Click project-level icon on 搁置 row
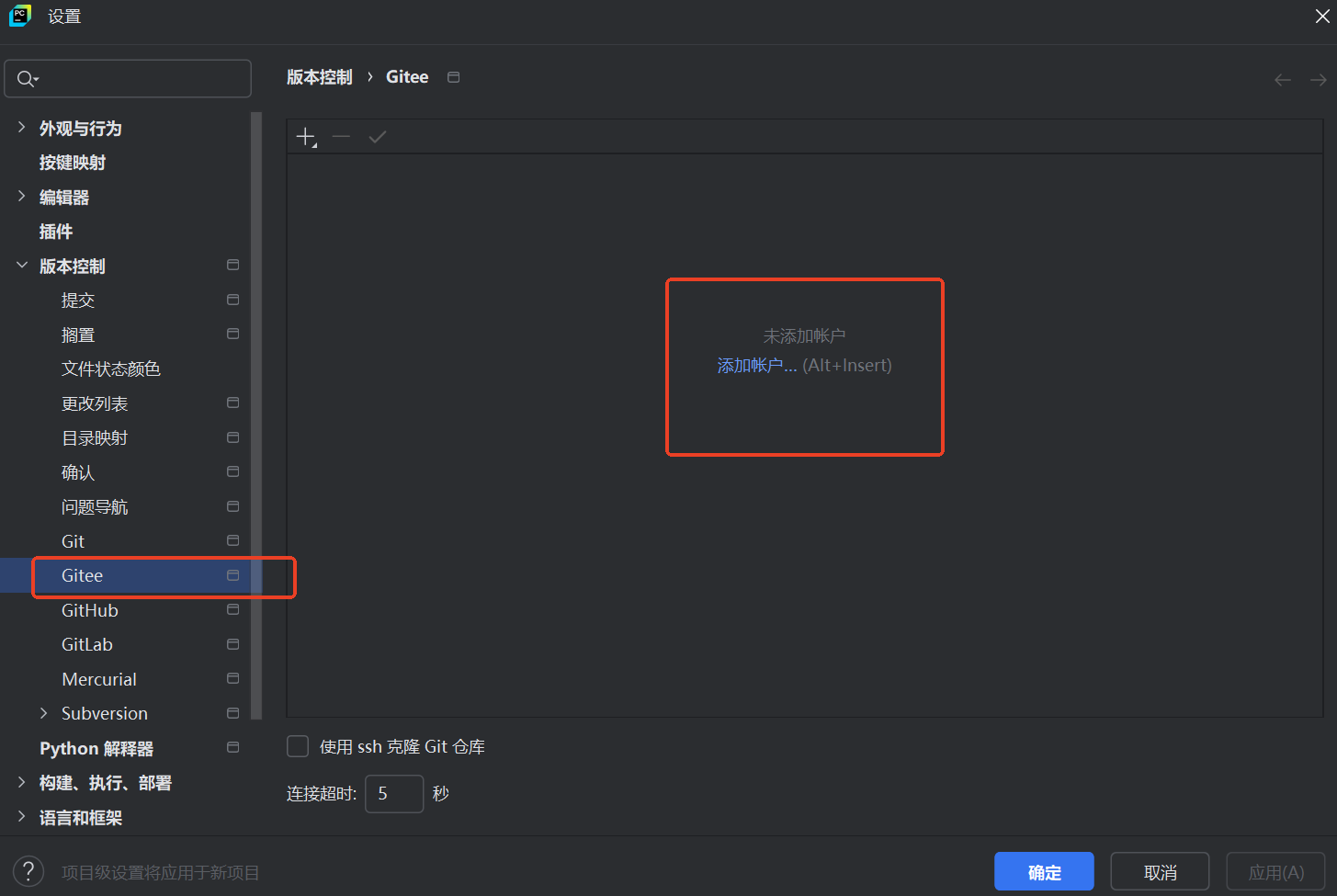The image size is (1337, 896). pyautogui.click(x=232, y=334)
